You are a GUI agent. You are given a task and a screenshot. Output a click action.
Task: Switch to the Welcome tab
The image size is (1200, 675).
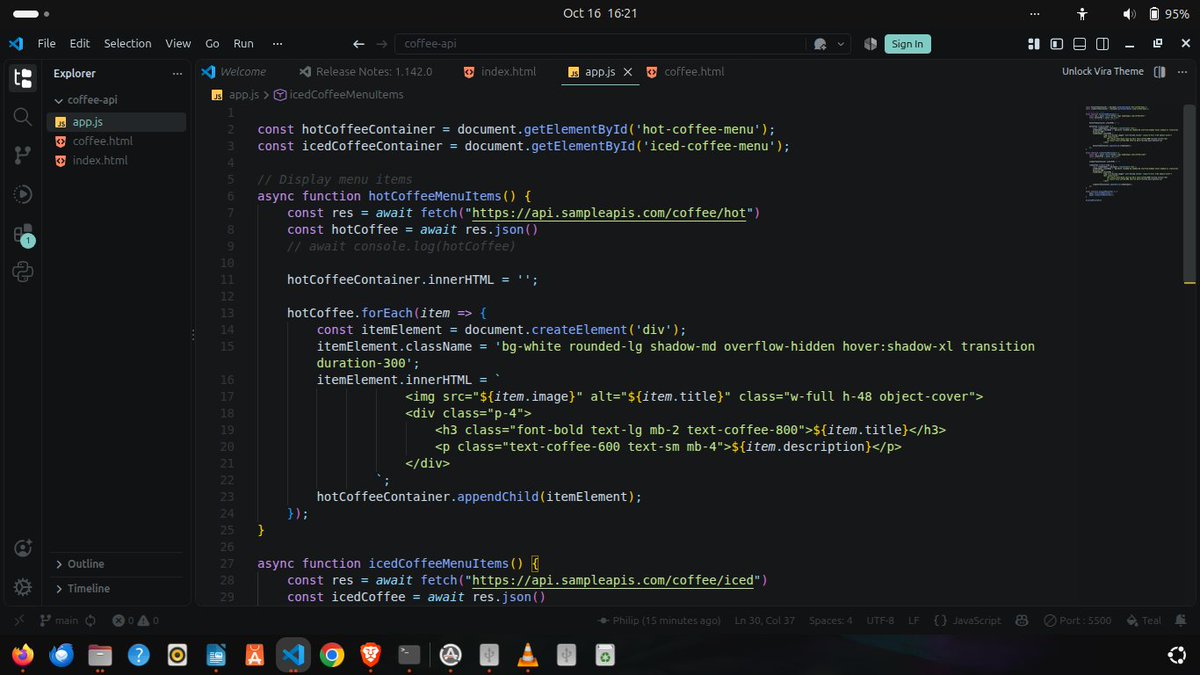tap(234, 72)
